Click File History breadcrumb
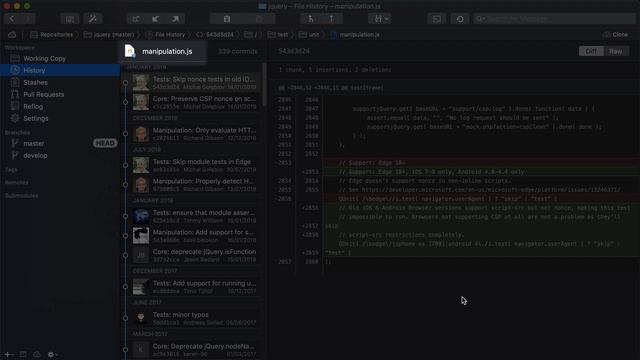This screenshot has height=360, width=640. click(165, 35)
